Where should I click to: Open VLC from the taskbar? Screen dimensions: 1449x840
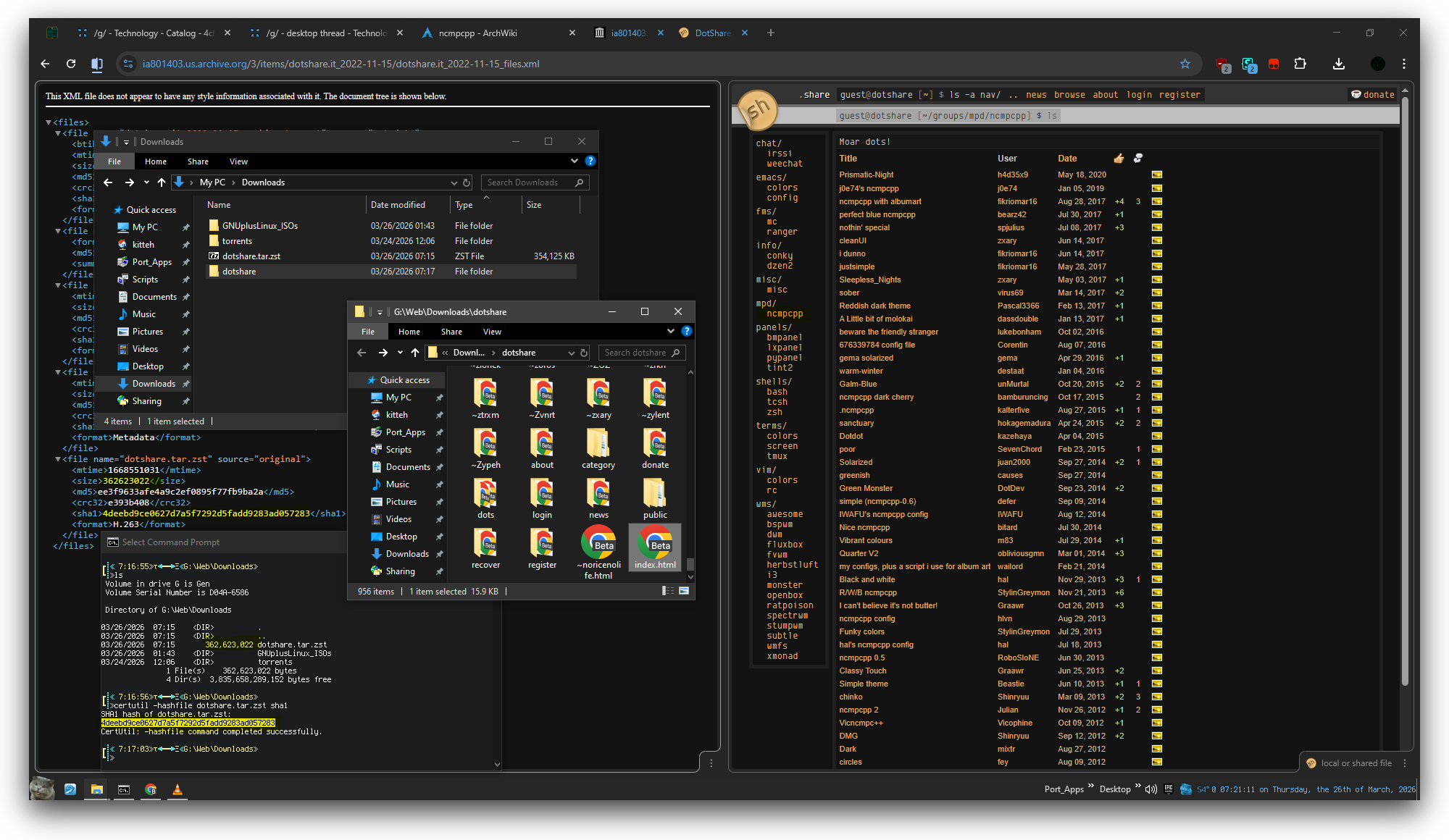click(x=178, y=789)
